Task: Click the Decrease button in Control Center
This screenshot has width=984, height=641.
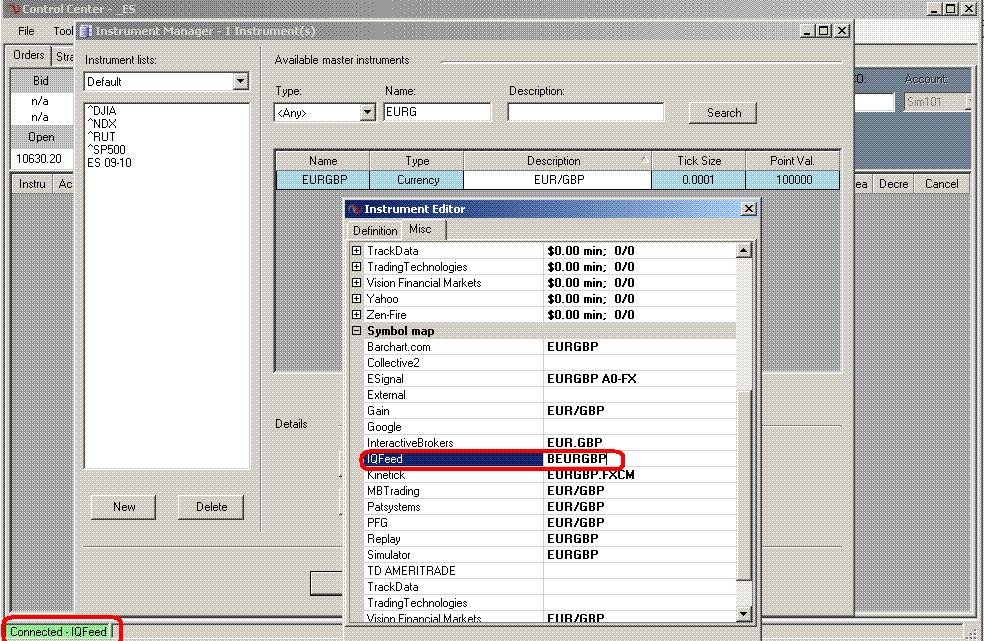Action: pyautogui.click(x=893, y=184)
